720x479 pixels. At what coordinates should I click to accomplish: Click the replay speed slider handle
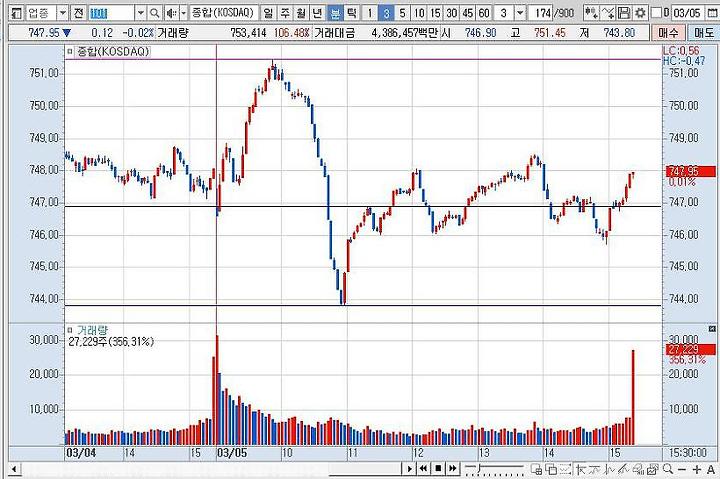pyautogui.click(x=479, y=468)
